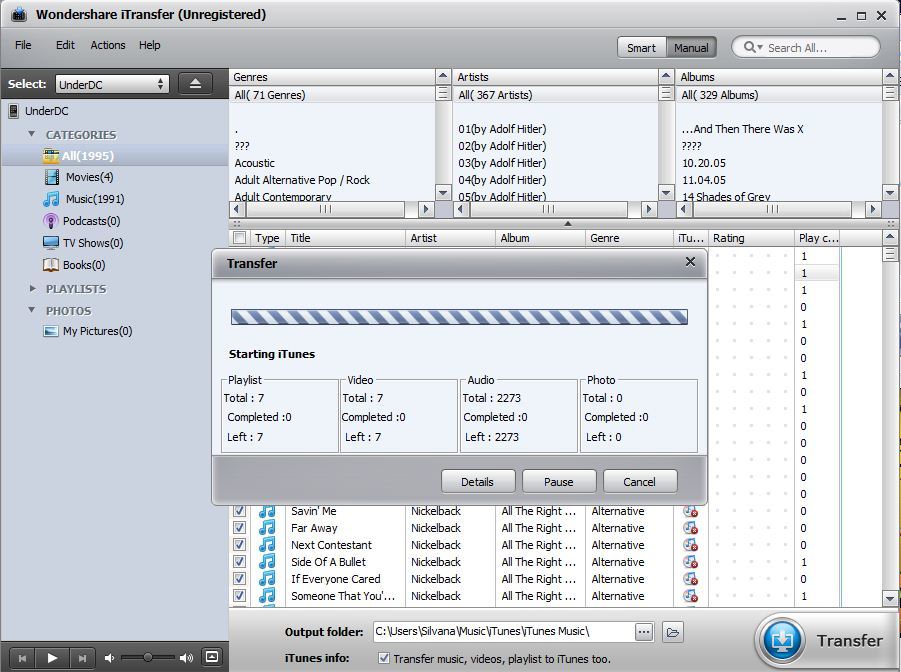
Task: Open the Select device dropdown UnderDC
Action: 112,85
